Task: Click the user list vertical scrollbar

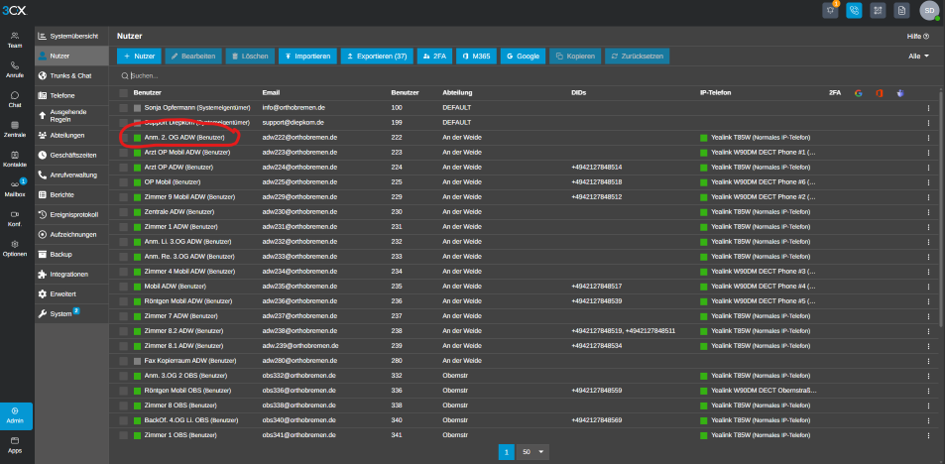Action: coord(941,208)
